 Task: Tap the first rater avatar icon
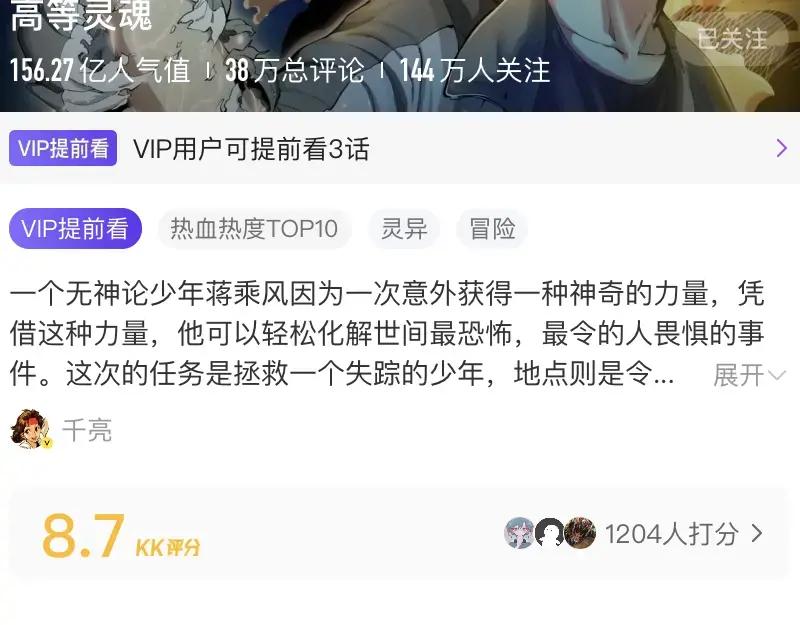(x=519, y=533)
